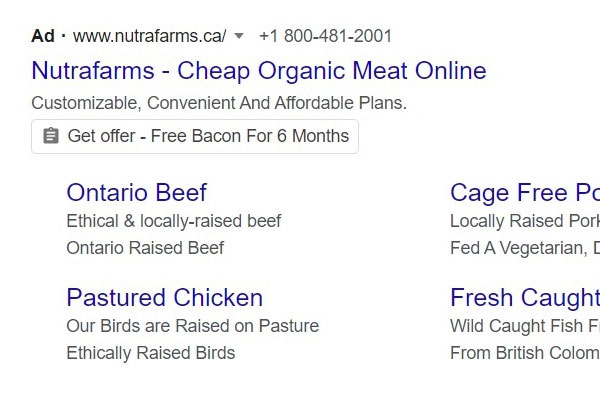Screen dimensions: 600x400
Task: Open the dropdown arrow next to nutrafarms.ca URL
Action: (x=238, y=37)
